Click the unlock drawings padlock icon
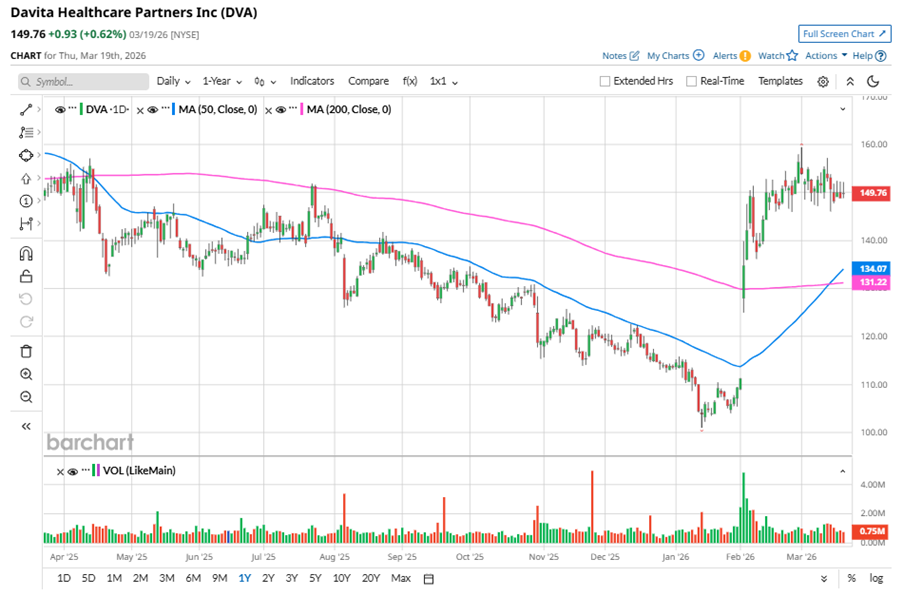The height and width of the screenshot is (596, 903). pyautogui.click(x=26, y=276)
